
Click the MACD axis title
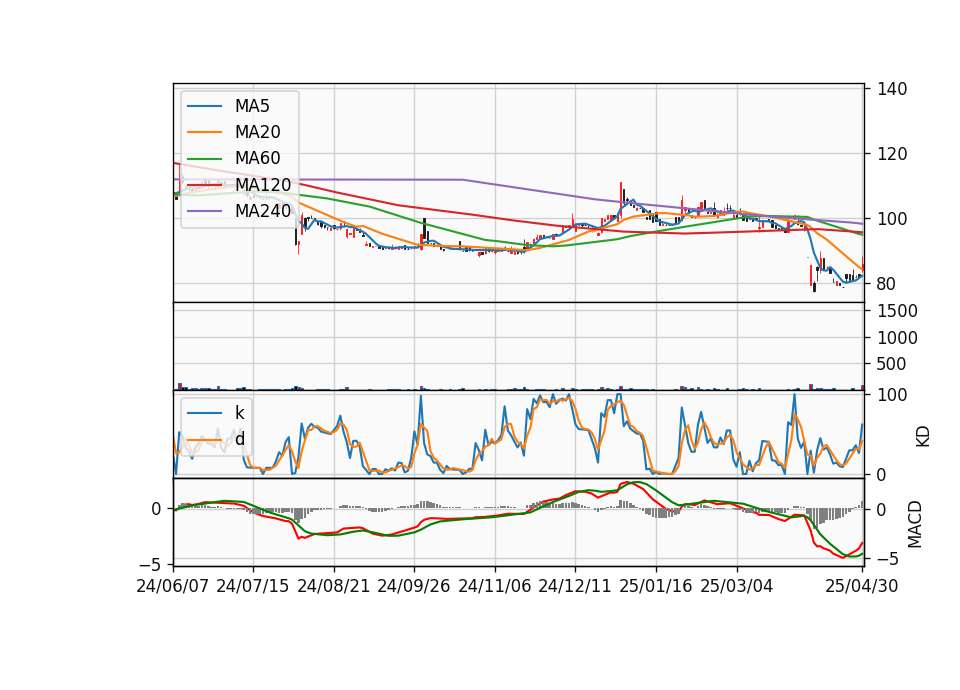[915, 524]
